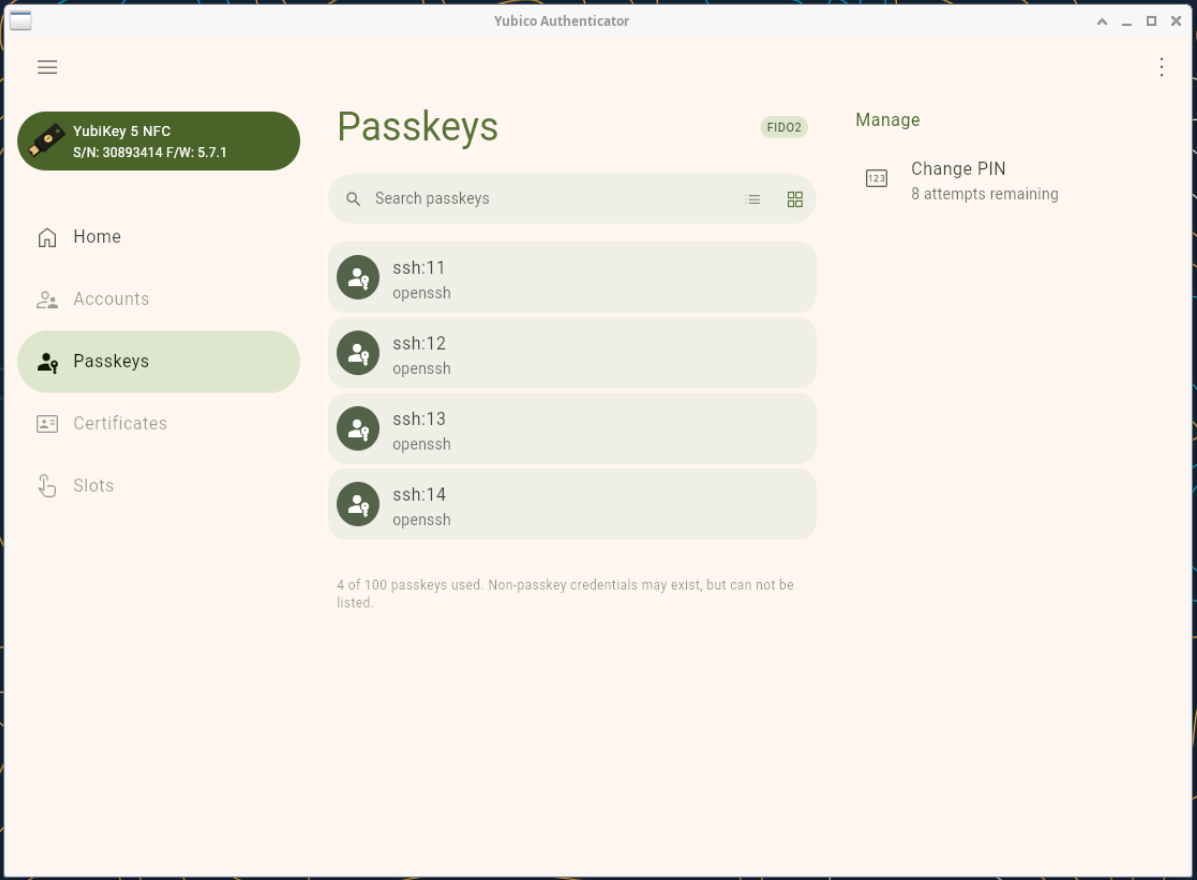Viewport: 1197px width, 880px height.
Task: Click the Accounts people icon
Action: [47, 300]
